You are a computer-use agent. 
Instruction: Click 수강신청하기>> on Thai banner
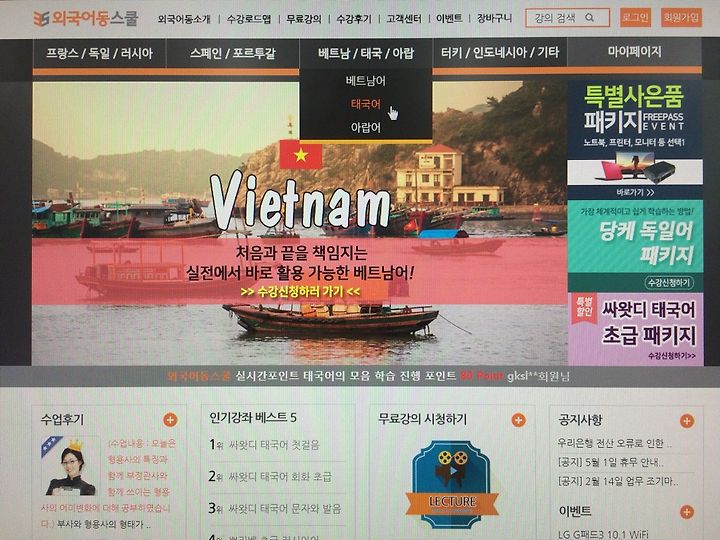[672, 356]
